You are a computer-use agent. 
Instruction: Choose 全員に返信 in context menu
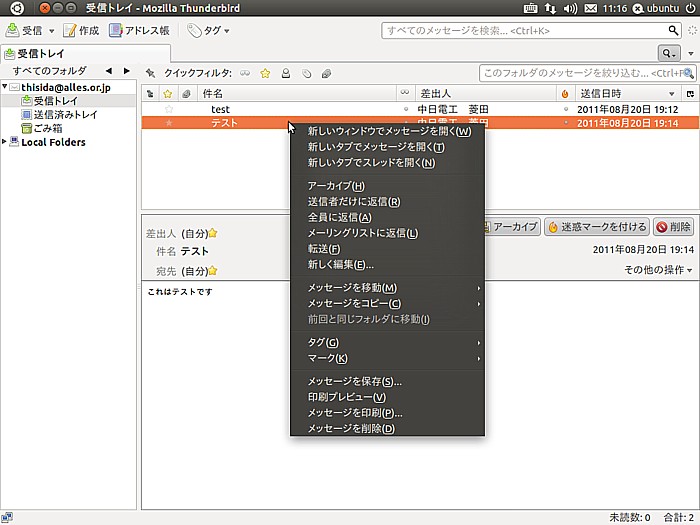[388, 217]
